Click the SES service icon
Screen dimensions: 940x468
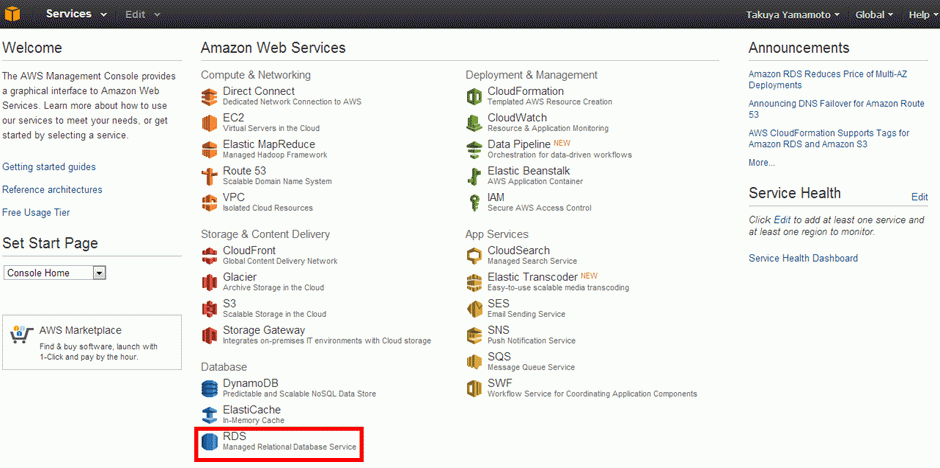tap(474, 308)
